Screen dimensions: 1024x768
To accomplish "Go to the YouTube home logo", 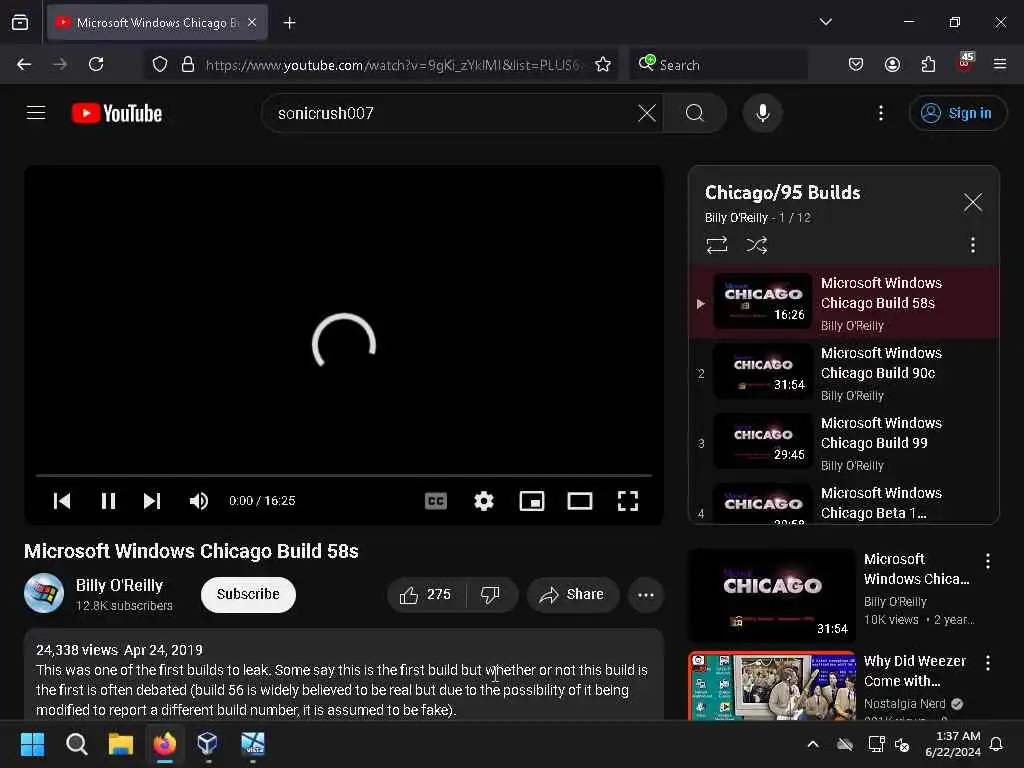I will tap(117, 113).
